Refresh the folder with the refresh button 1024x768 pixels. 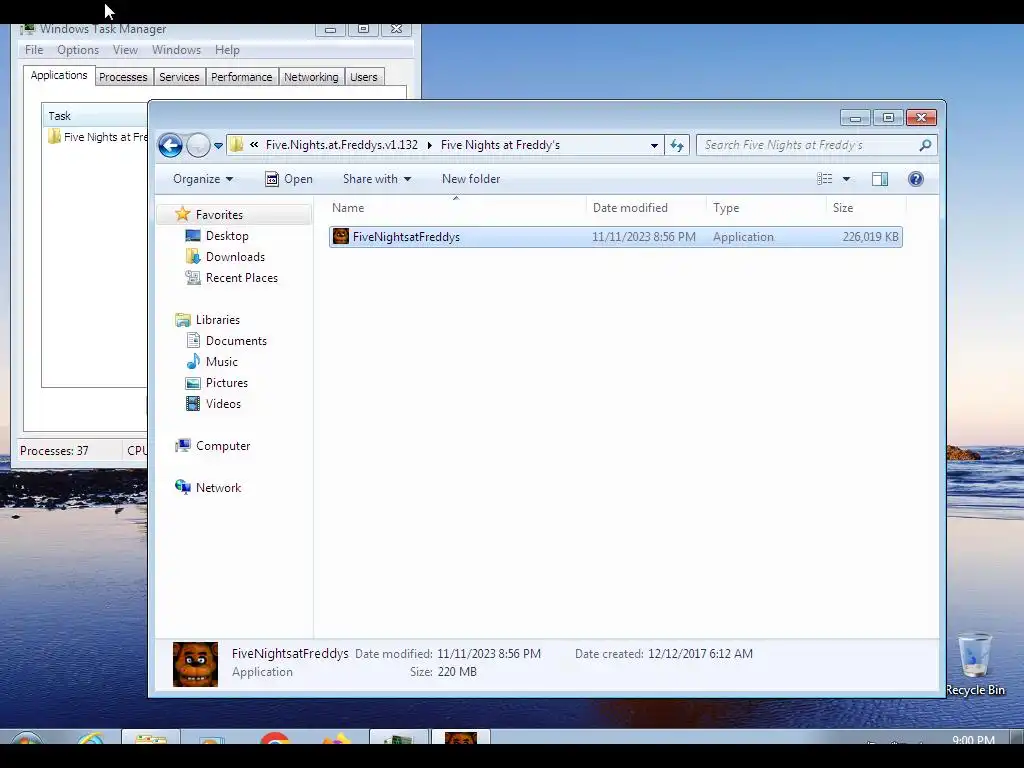coord(677,145)
